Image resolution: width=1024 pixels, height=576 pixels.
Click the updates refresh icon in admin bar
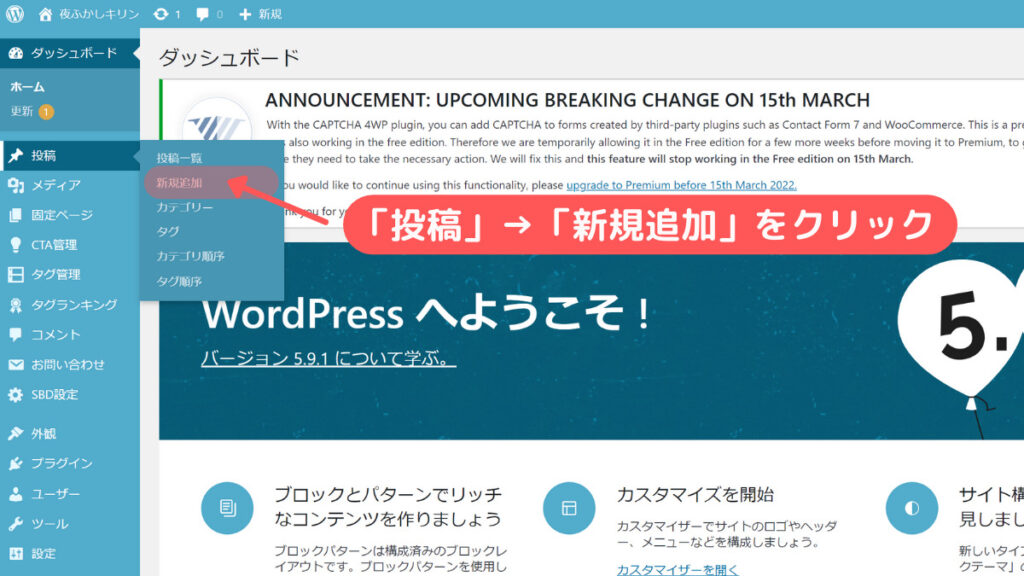point(161,14)
